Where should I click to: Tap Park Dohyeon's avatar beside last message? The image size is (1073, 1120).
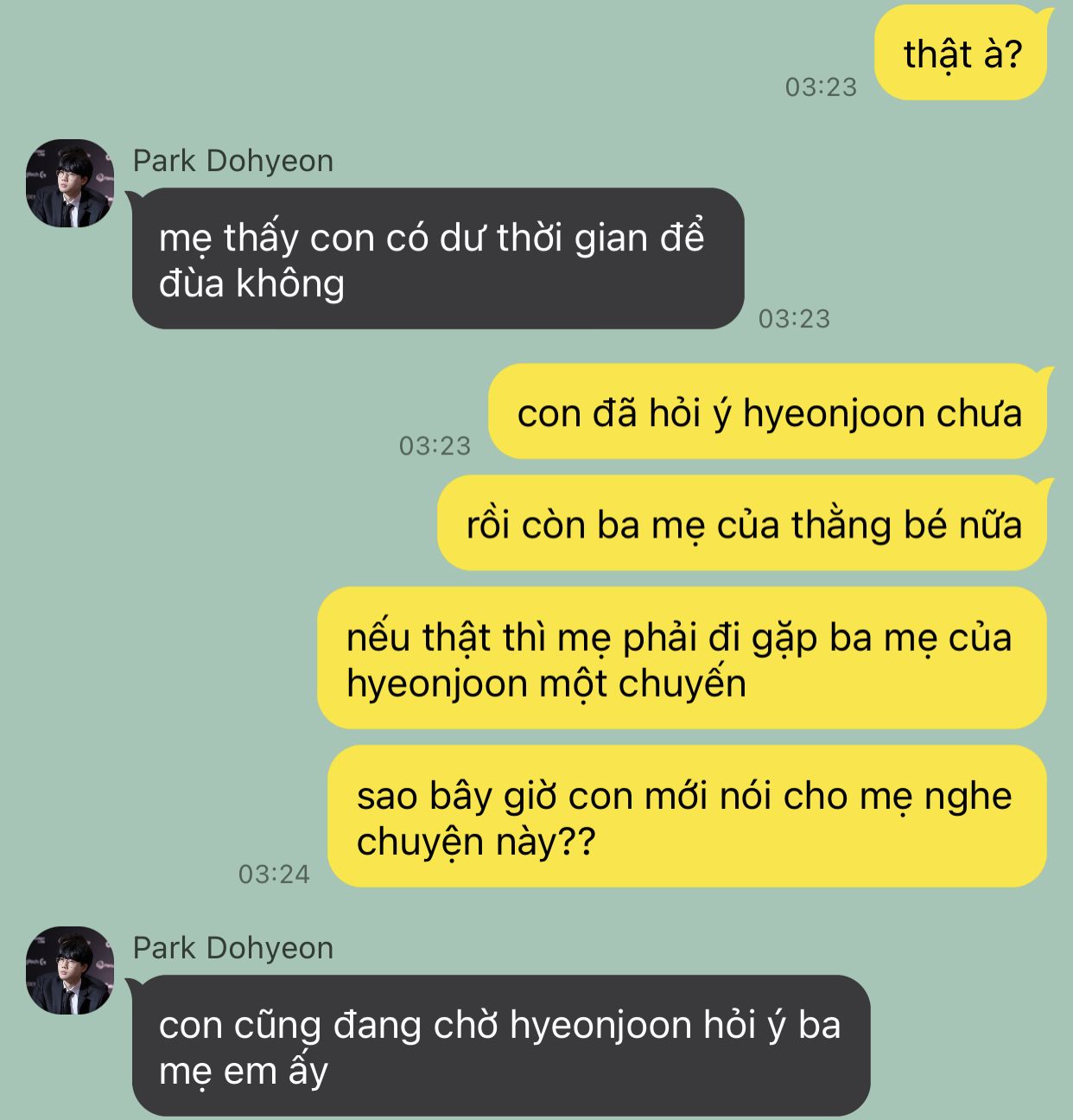click(x=70, y=970)
